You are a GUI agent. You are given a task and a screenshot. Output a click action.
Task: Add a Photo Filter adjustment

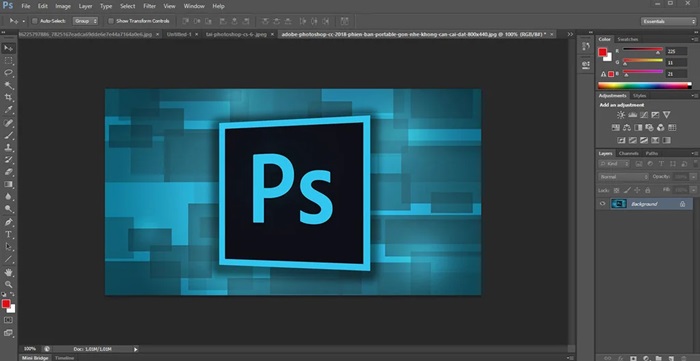coord(650,128)
